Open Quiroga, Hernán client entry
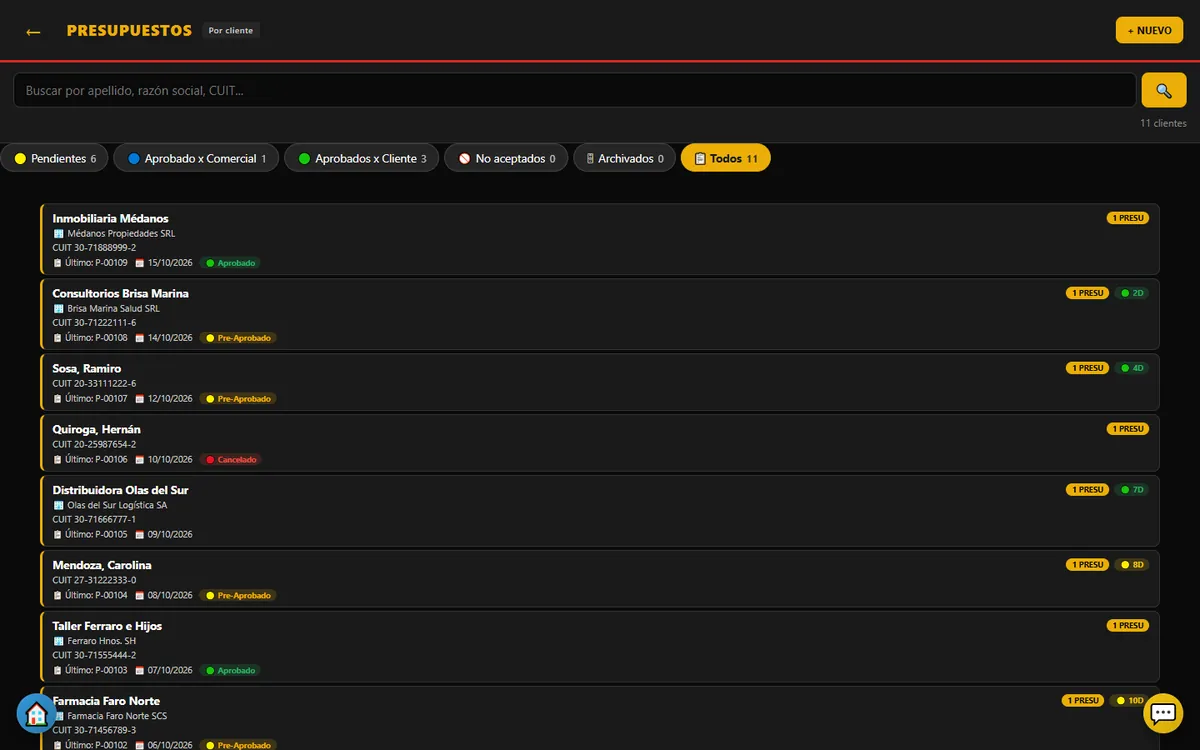Viewport: 1200px width, 750px height. [600, 444]
